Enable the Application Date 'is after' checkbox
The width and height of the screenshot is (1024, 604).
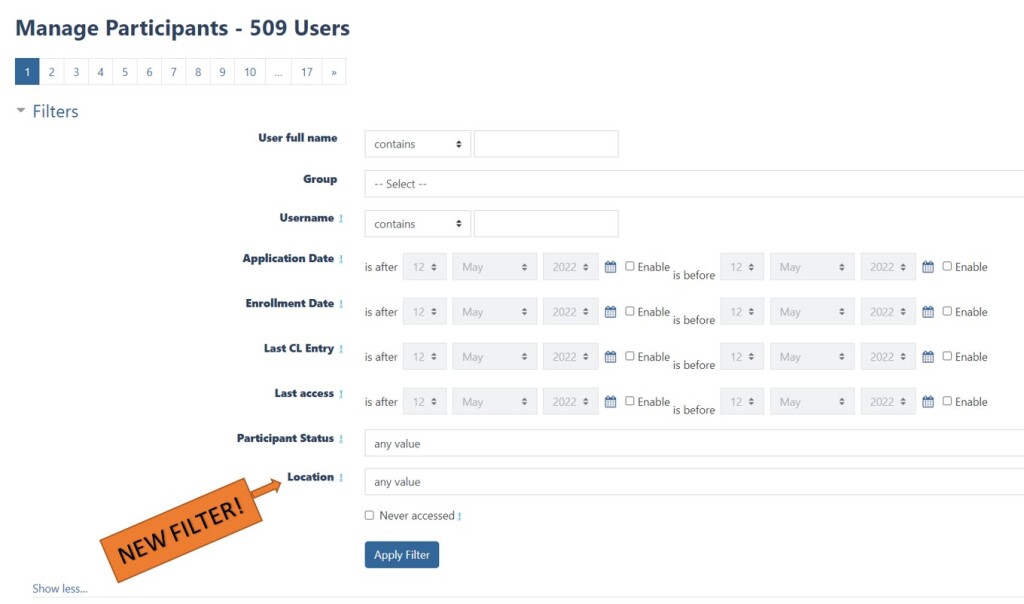click(630, 266)
